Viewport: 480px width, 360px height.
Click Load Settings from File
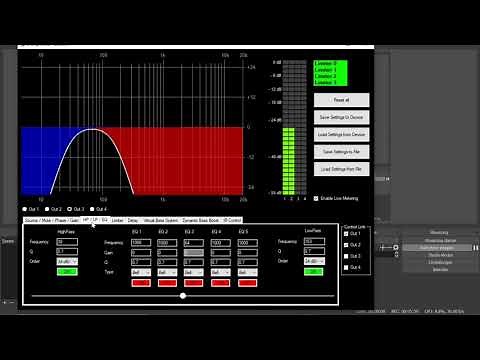tap(342, 169)
